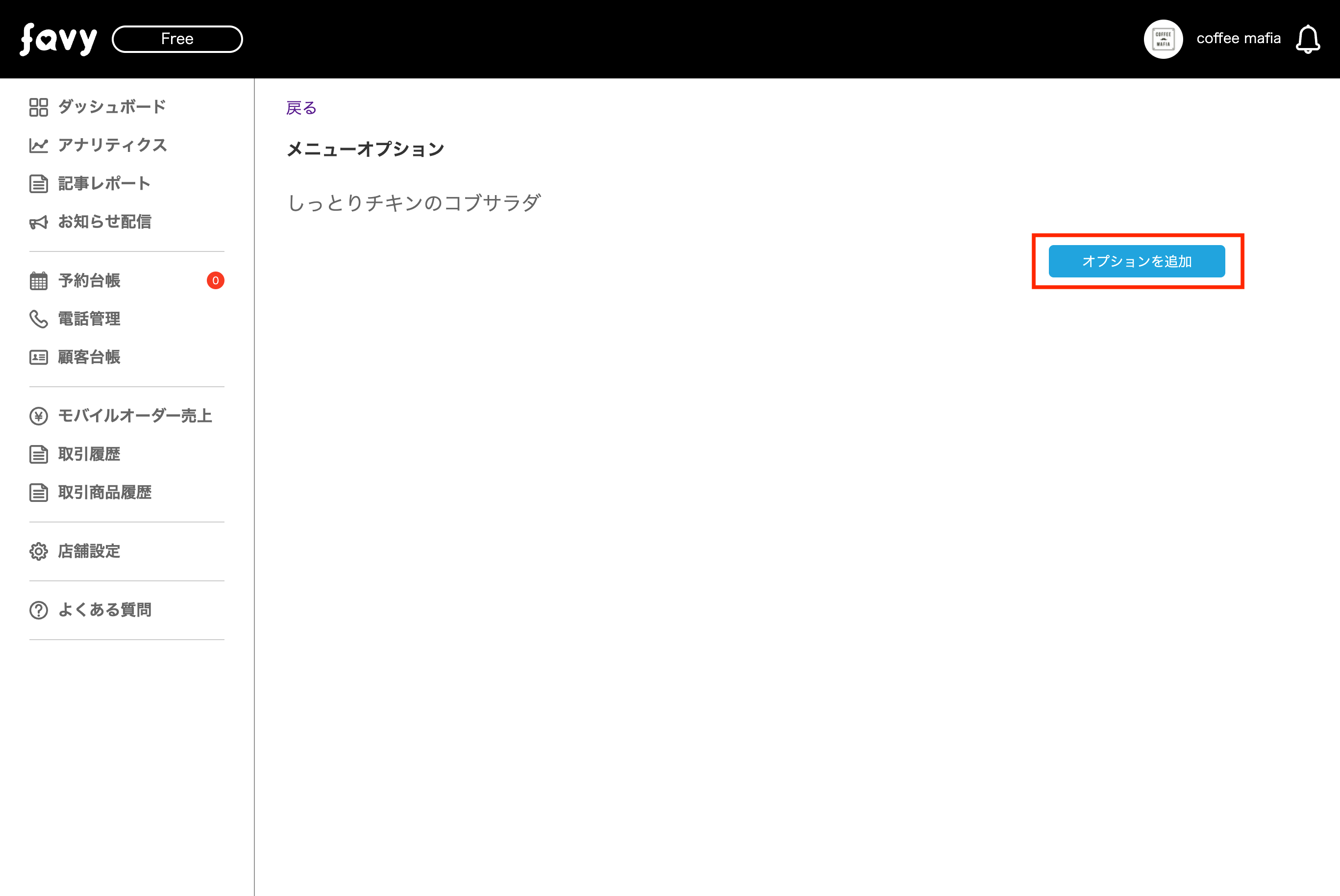This screenshot has width=1340, height=896.
Task: Click the red reservation count badge
Action: [216, 280]
